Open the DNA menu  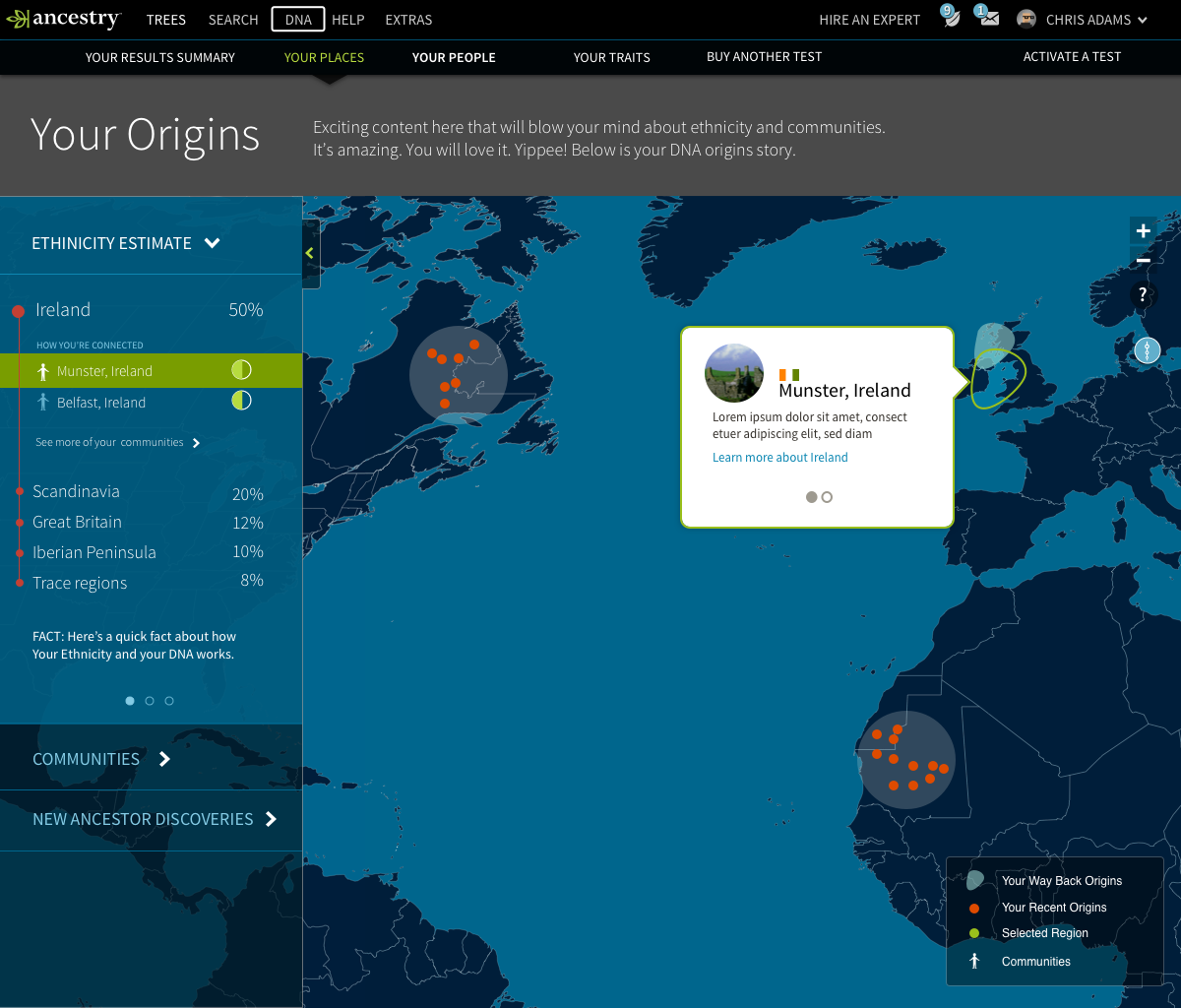(x=298, y=20)
